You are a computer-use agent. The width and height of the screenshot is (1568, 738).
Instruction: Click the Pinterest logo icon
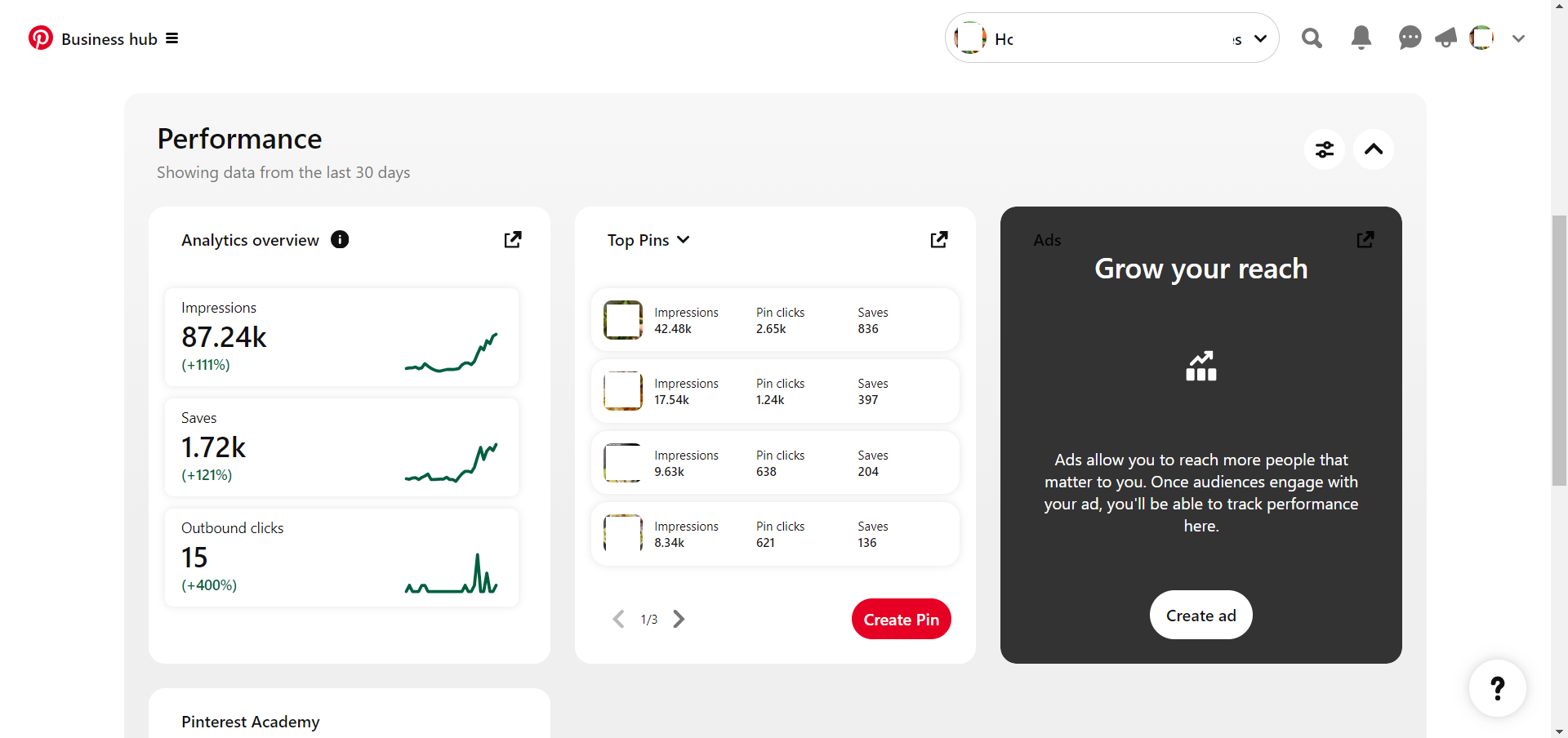tap(40, 38)
